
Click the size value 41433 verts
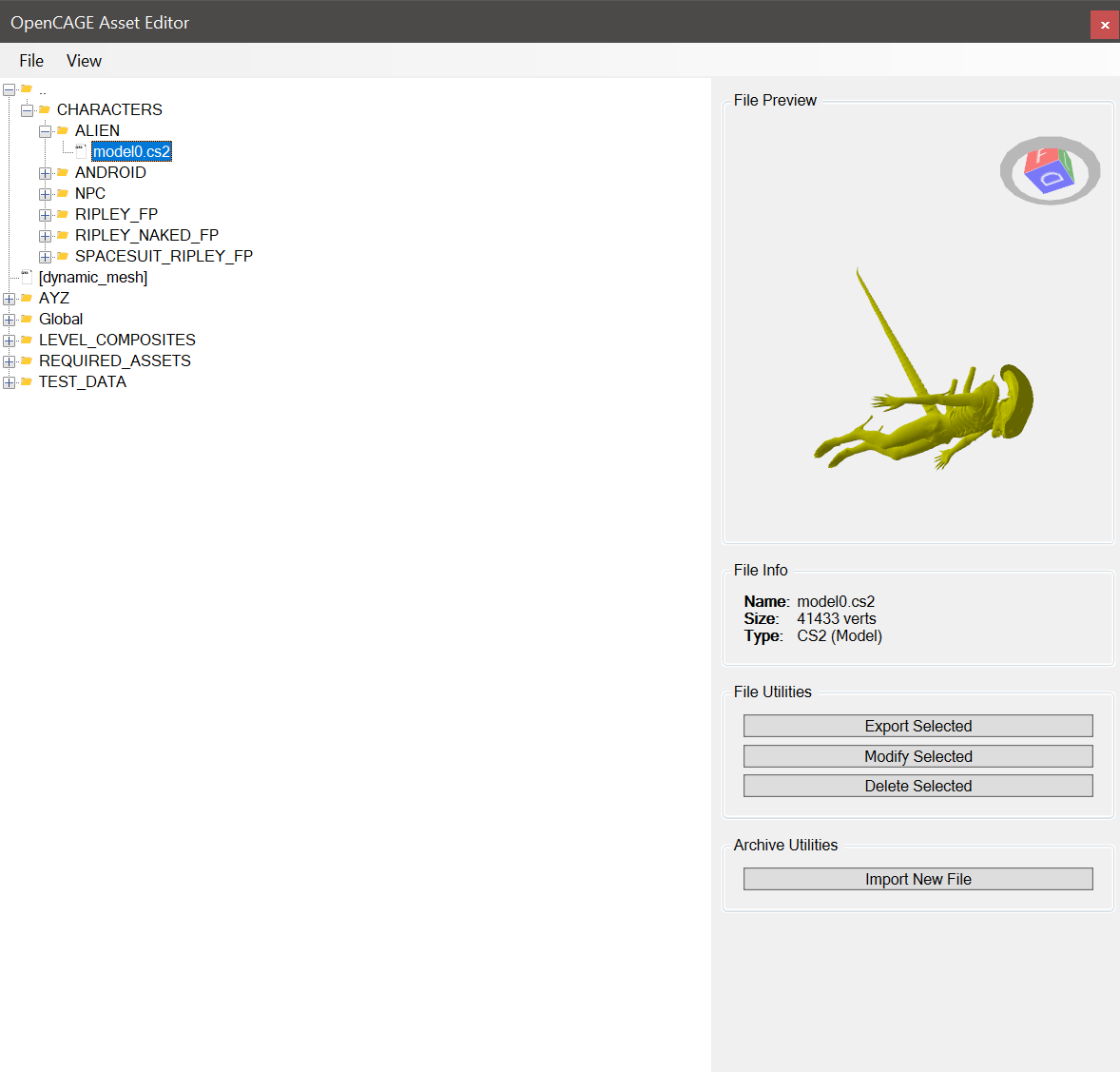[x=837, y=619]
